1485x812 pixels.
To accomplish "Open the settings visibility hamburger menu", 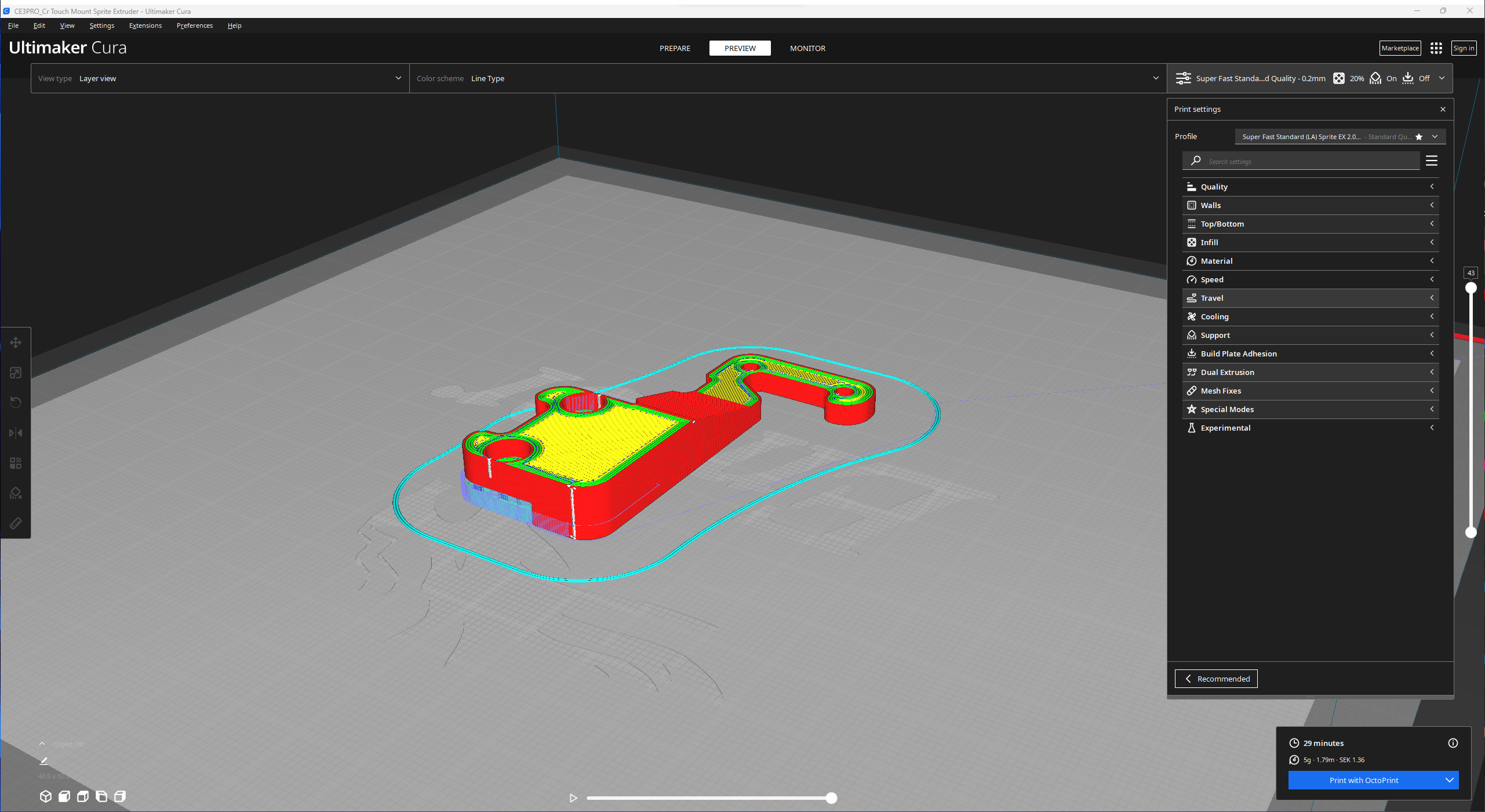I will click(1431, 161).
